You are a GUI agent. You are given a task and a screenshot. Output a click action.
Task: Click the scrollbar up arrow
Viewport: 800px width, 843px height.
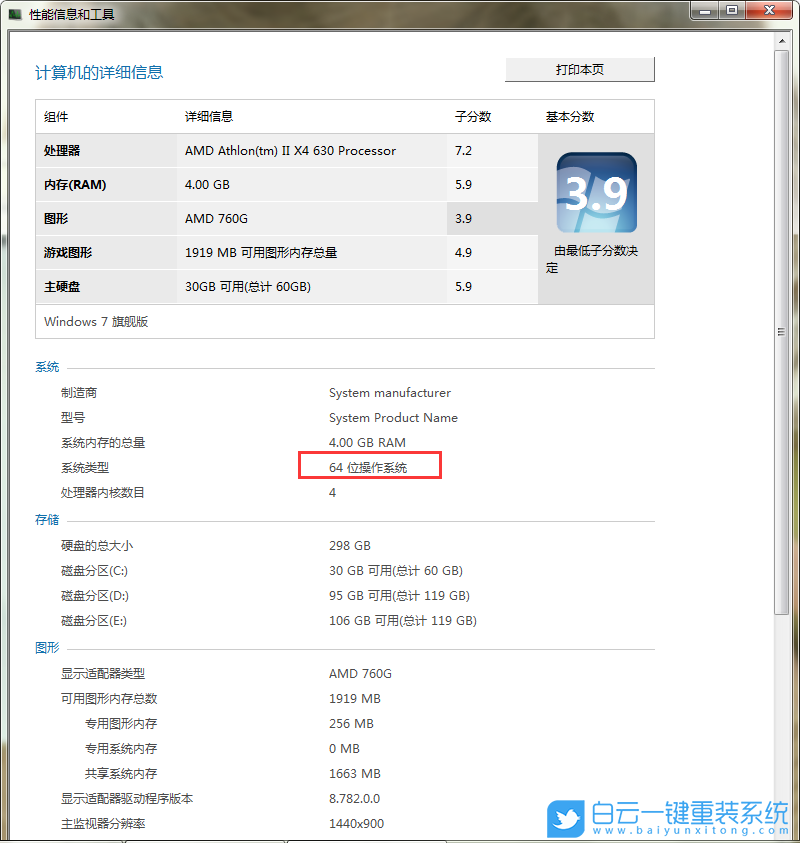(x=782, y=41)
